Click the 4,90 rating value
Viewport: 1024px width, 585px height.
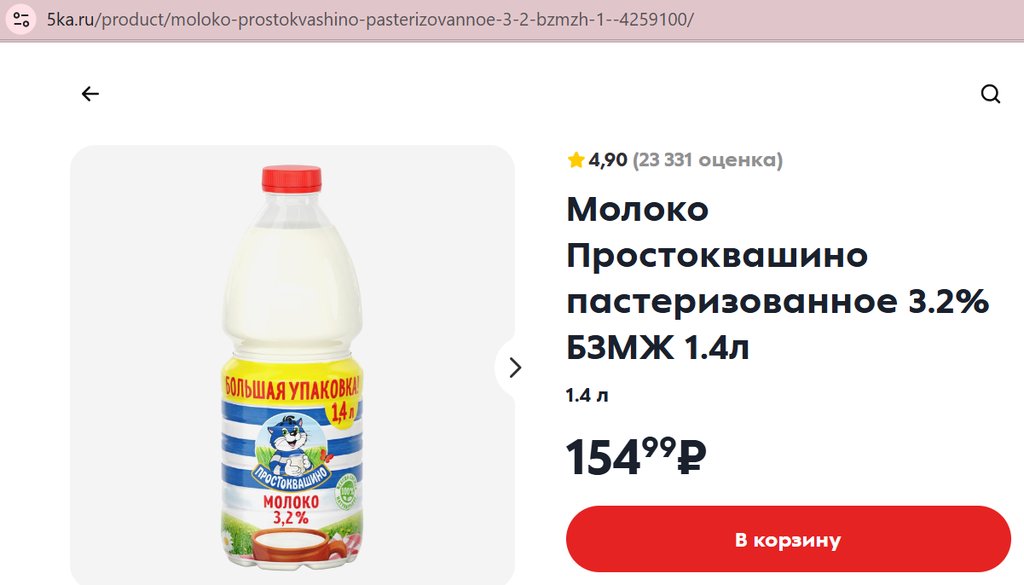607,160
